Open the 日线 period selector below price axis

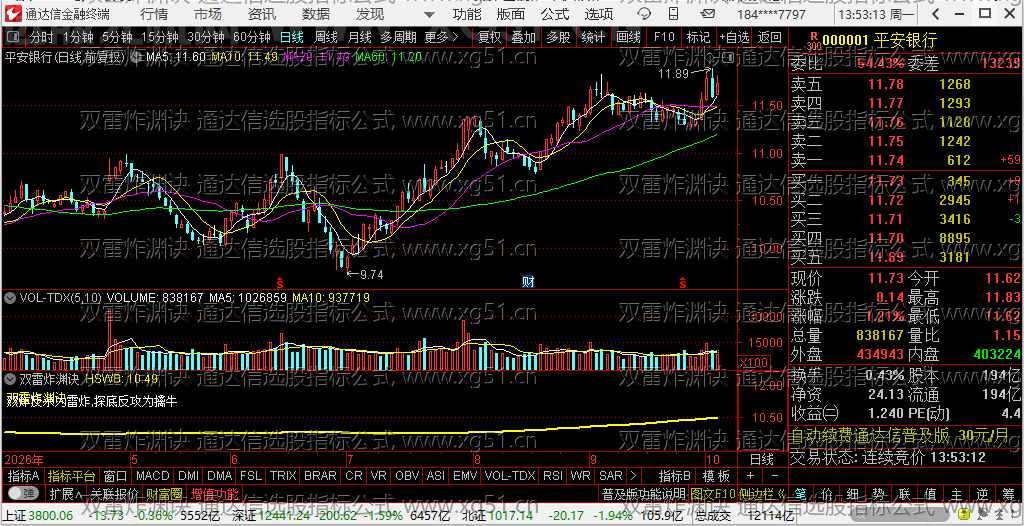pyautogui.click(x=761, y=458)
